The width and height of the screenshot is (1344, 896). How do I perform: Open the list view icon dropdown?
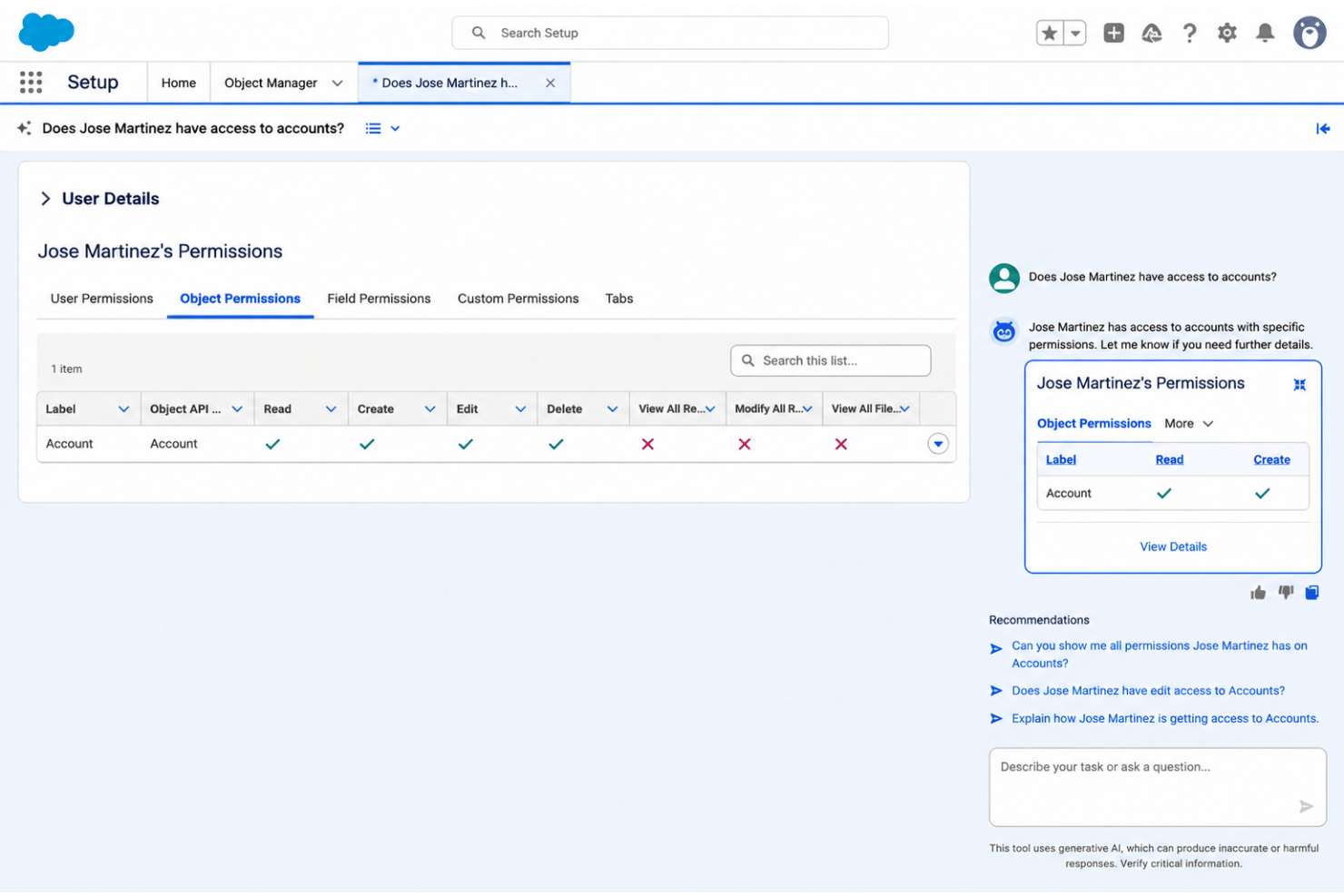pos(382,128)
